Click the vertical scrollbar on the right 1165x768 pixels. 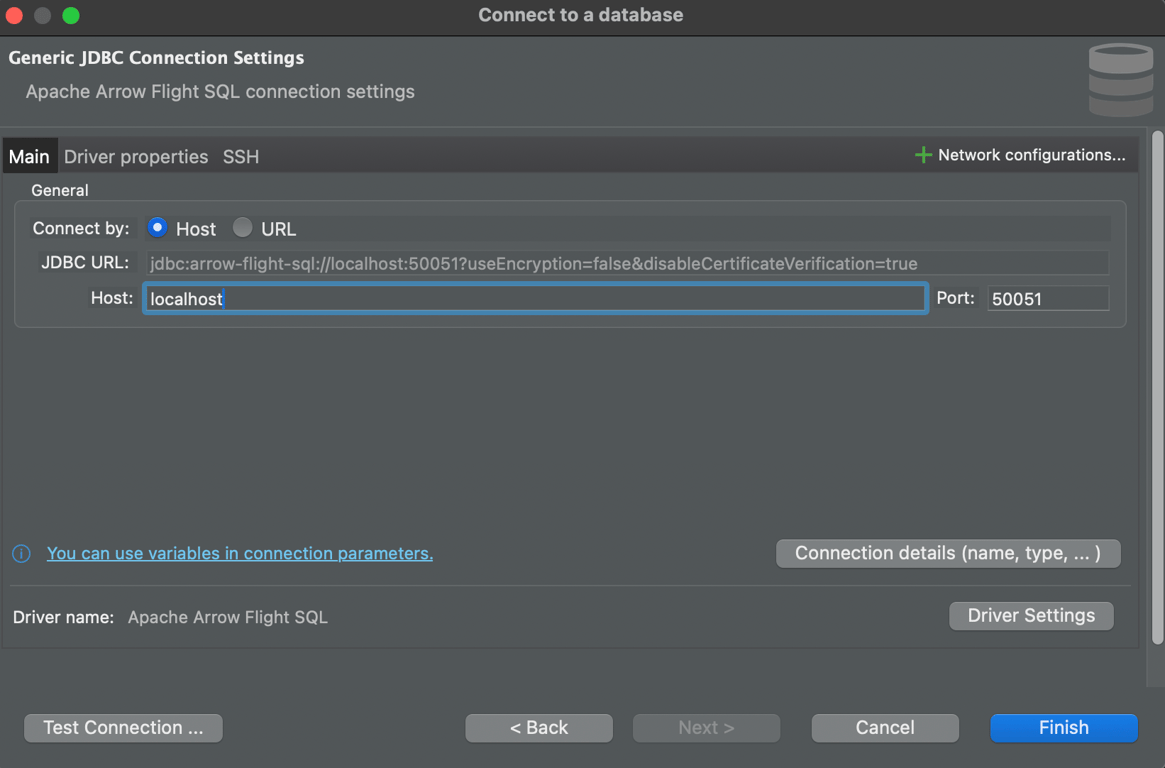[1158, 388]
